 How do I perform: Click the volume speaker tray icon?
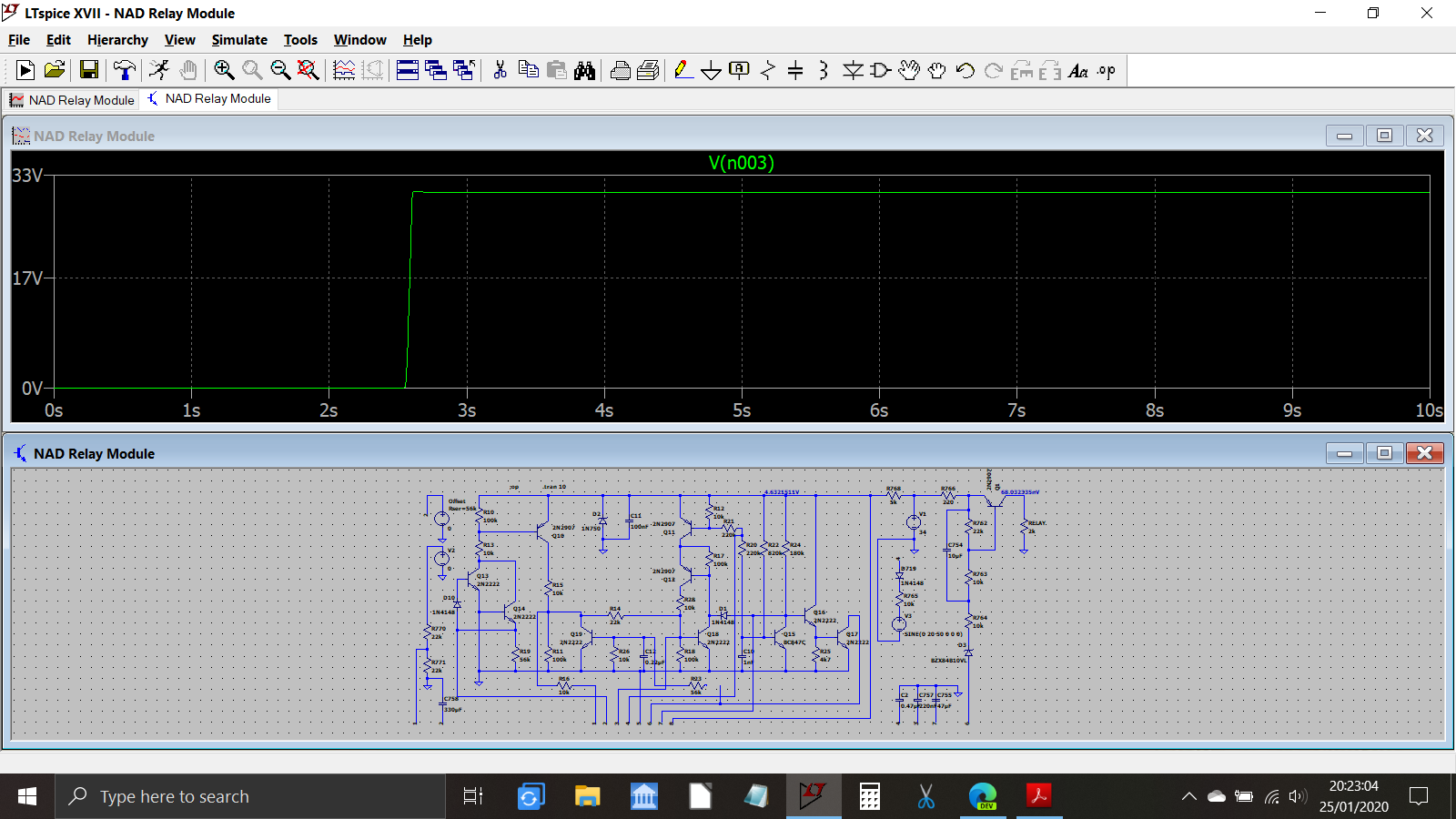[x=1298, y=796]
